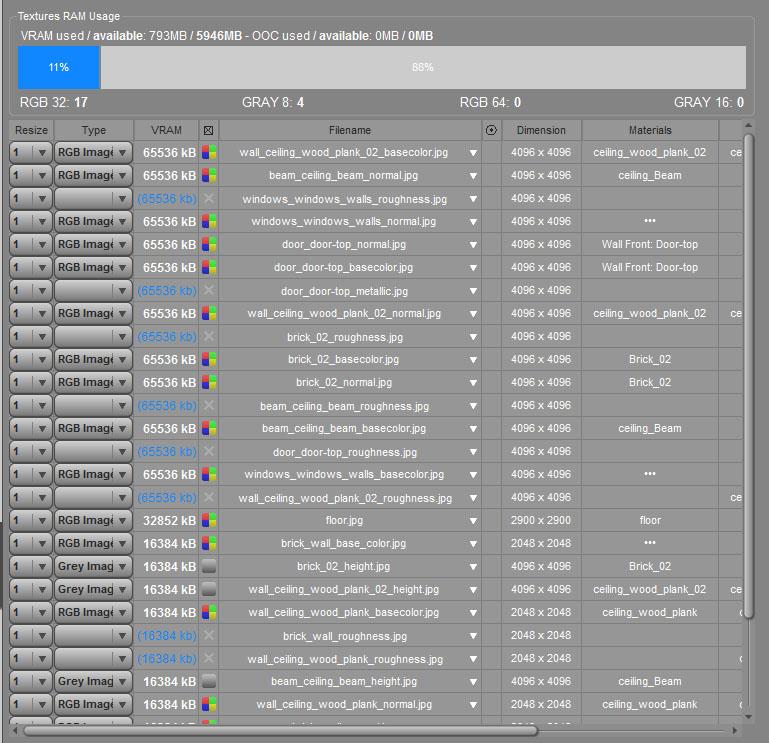This screenshot has width=769, height=743.
Task: Click the target column header icon
Action: coord(491,130)
